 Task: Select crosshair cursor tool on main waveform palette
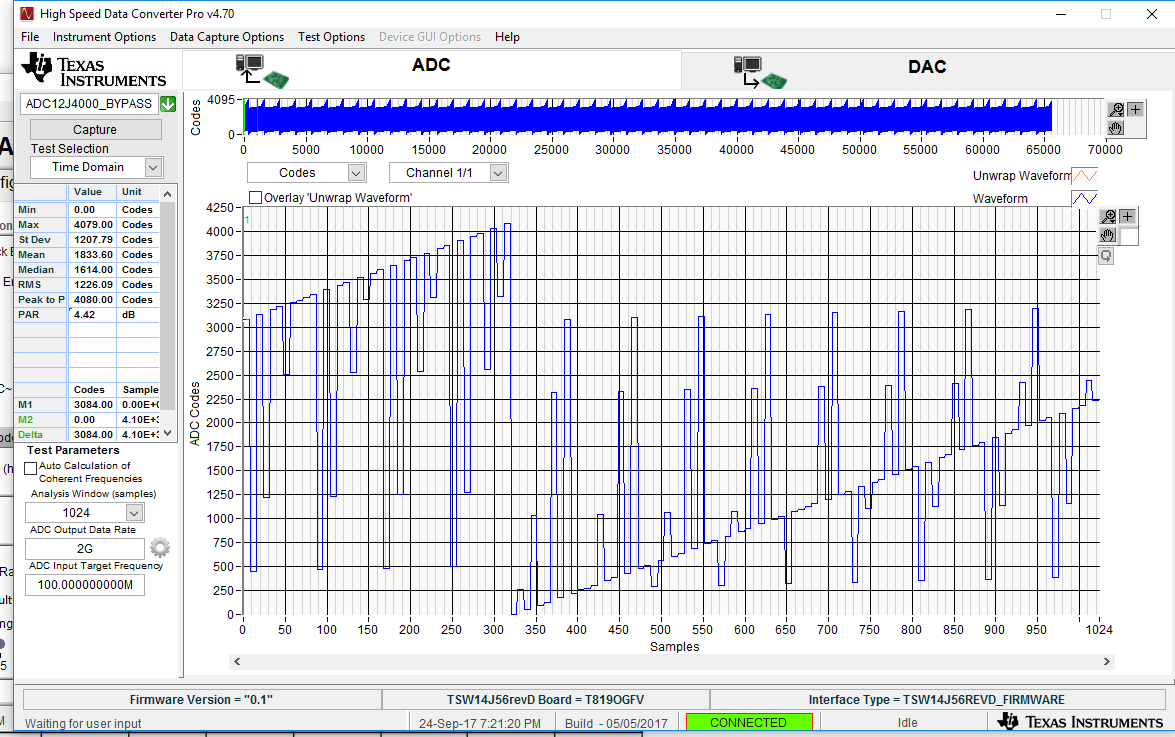(x=1128, y=216)
